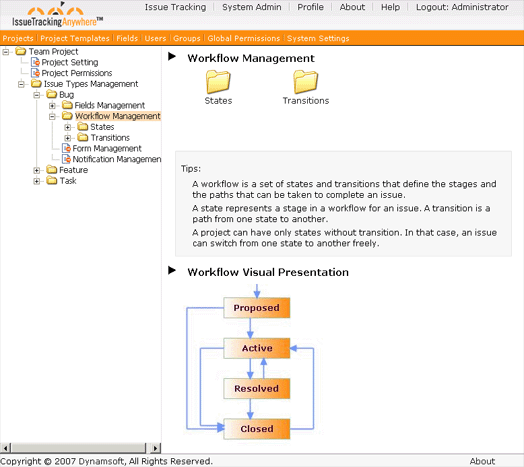Click the Notification Management page icon
524x467 pixels.
coord(67,159)
